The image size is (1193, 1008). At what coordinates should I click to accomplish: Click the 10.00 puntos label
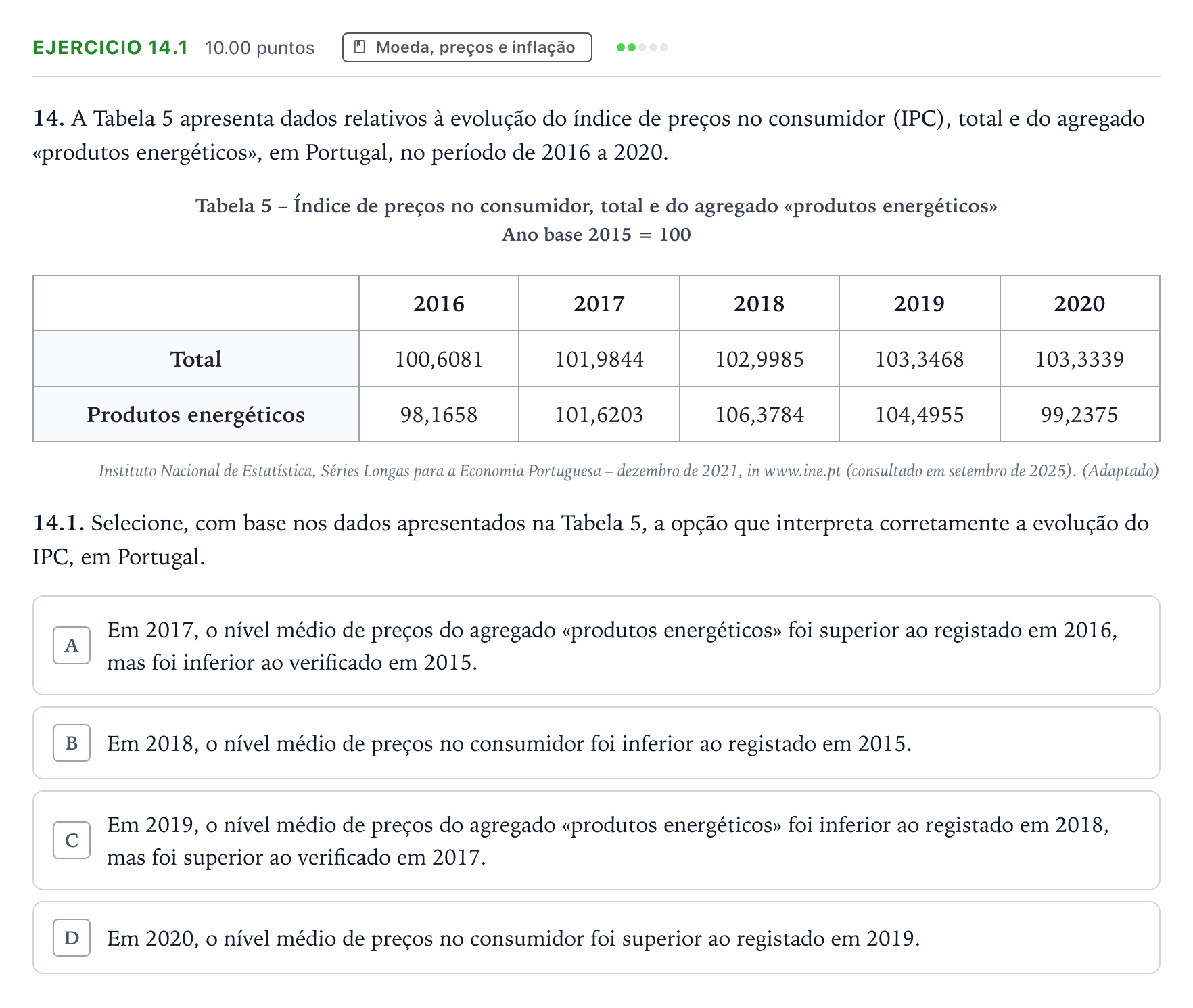260,48
